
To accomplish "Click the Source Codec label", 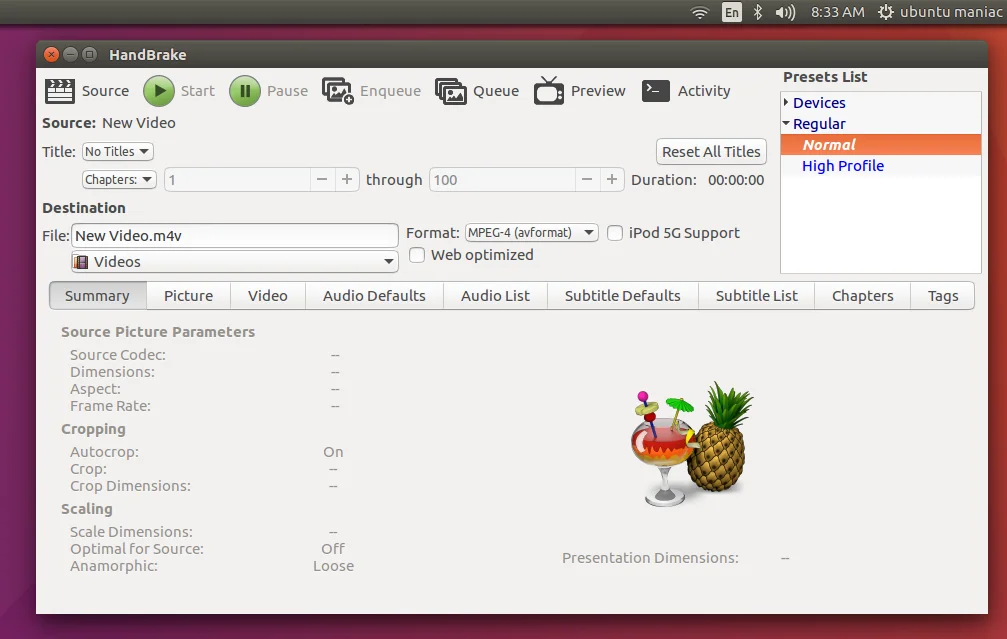I will [118, 355].
